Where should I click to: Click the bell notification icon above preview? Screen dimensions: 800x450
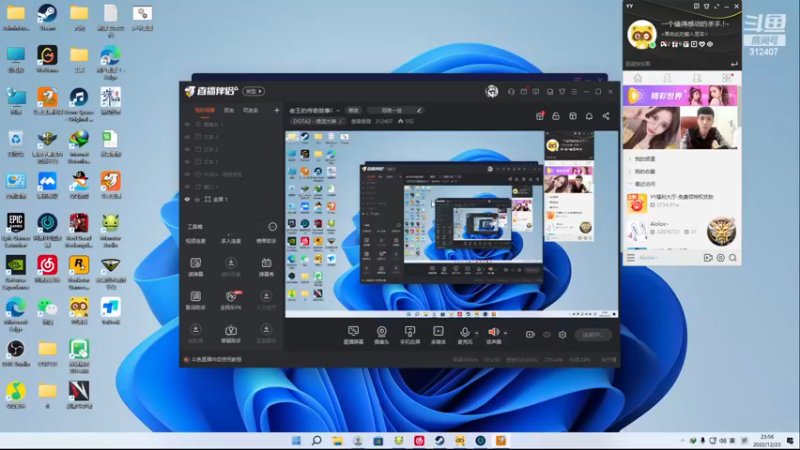[x=589, y=116]
